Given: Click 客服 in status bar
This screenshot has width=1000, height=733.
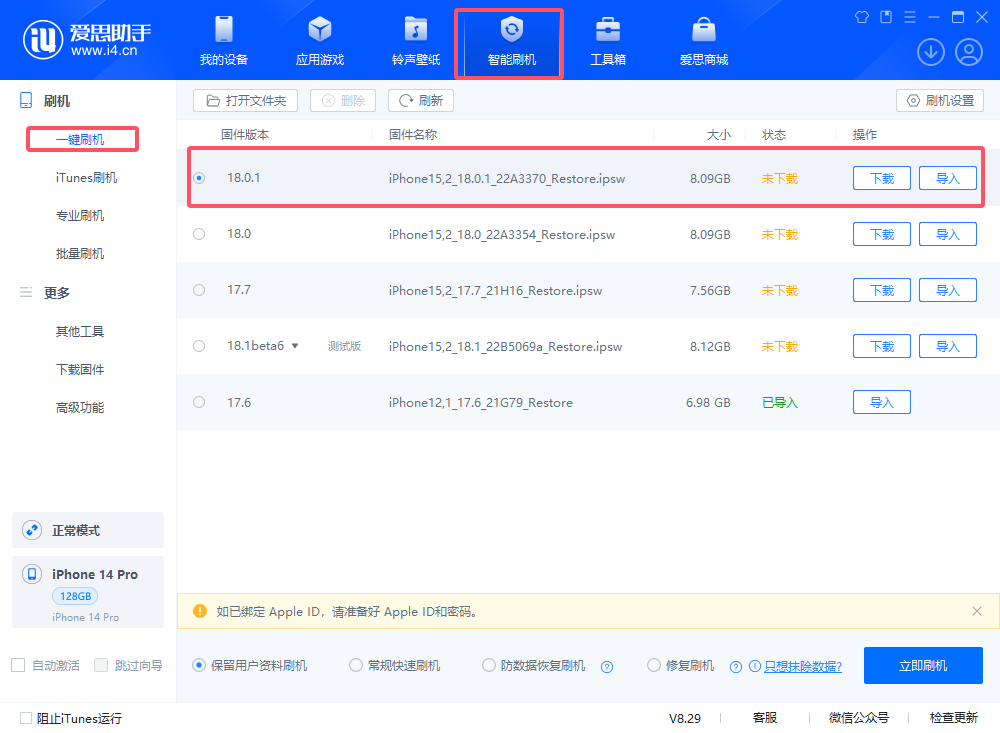Looking at the screenshot, I should click(x=765, y=718).
